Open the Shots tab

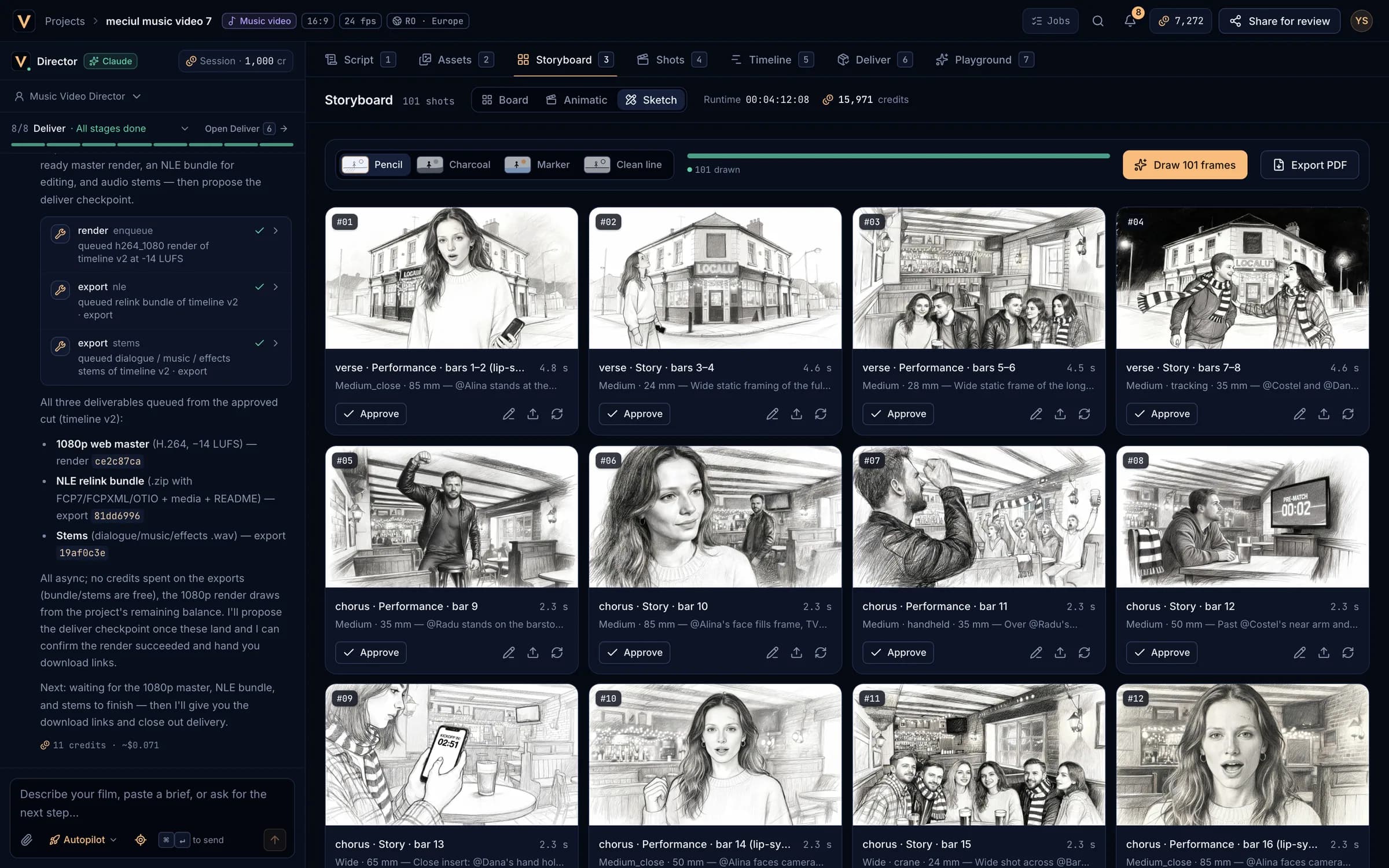click(x=671, y=60)
